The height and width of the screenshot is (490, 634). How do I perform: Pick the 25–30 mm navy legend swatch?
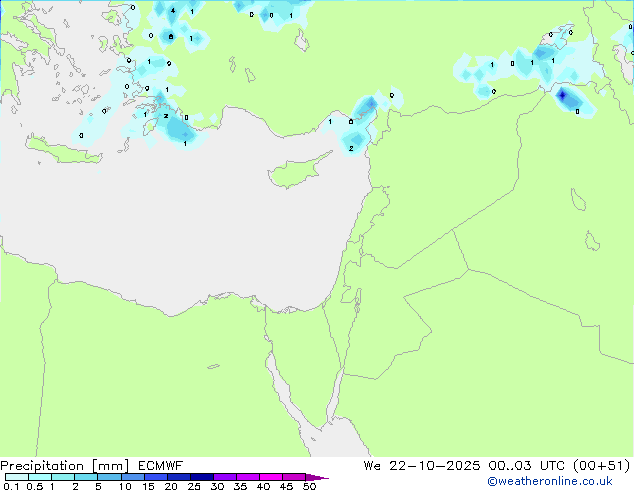click(201, 477)
